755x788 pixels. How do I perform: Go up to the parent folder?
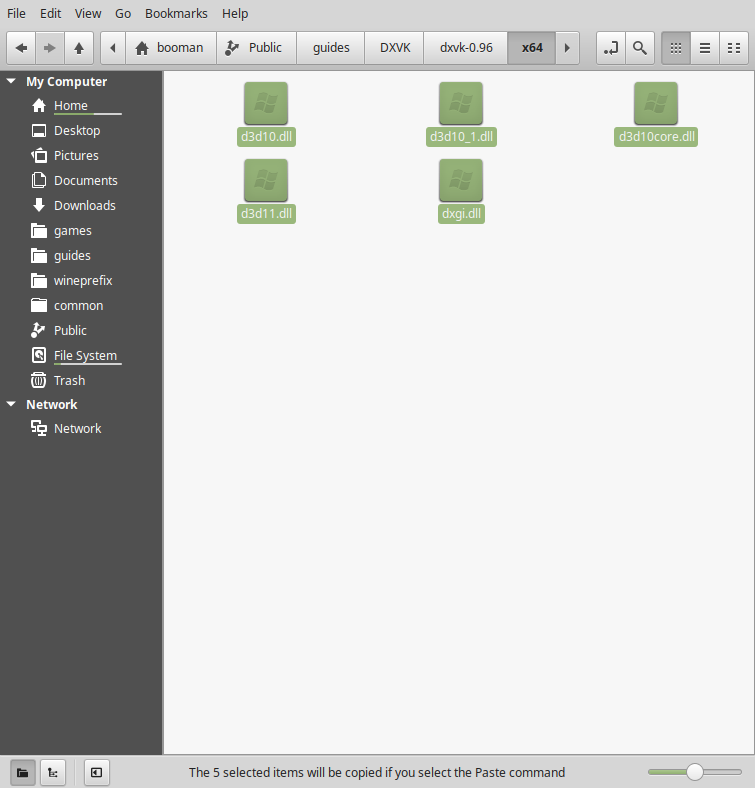coord(79,48)
